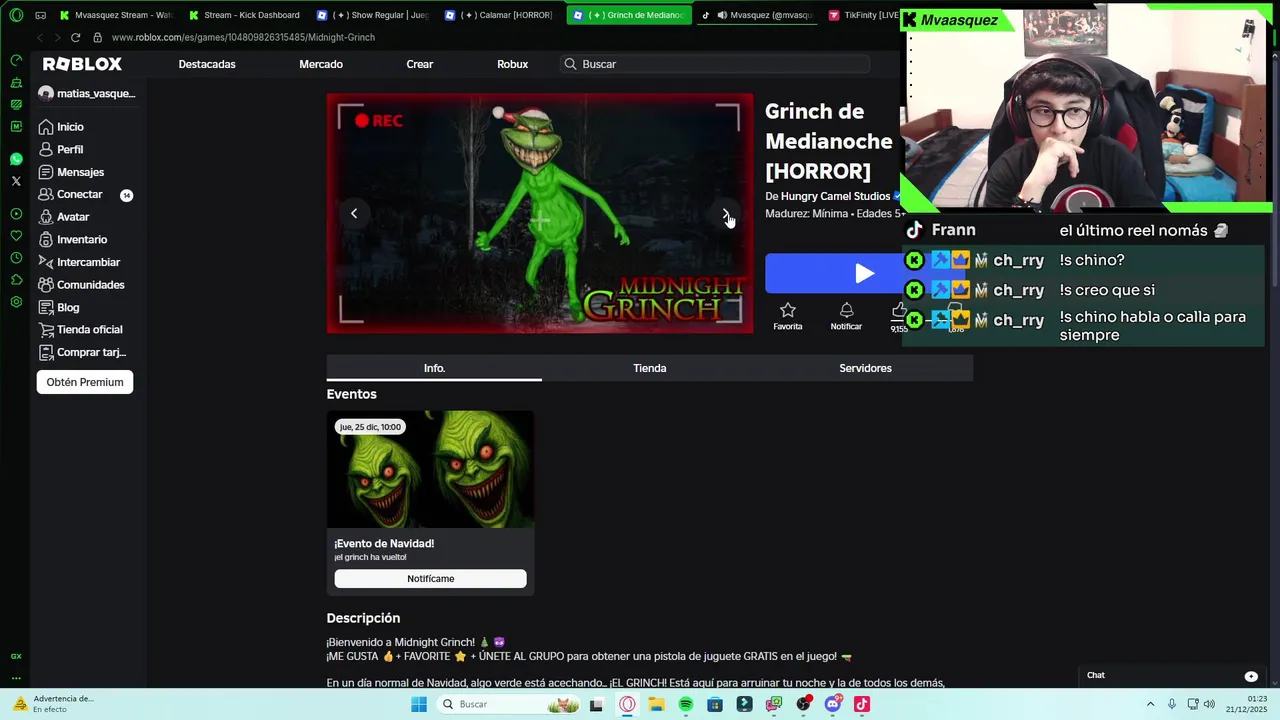
Task: Switch to the Servidores tab
Action: point(865,368)
